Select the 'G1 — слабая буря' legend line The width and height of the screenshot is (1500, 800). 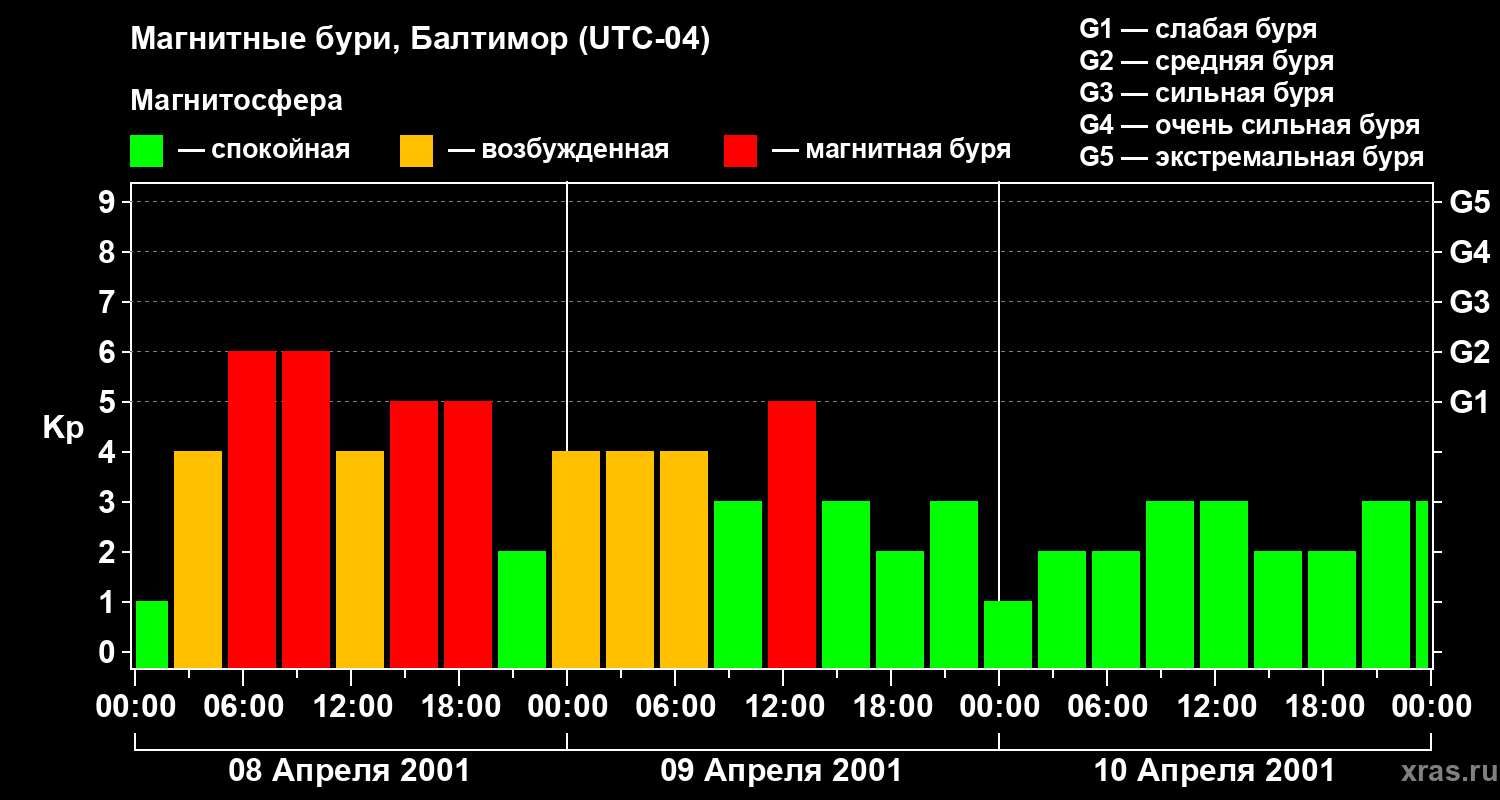tap(1198, 29)
